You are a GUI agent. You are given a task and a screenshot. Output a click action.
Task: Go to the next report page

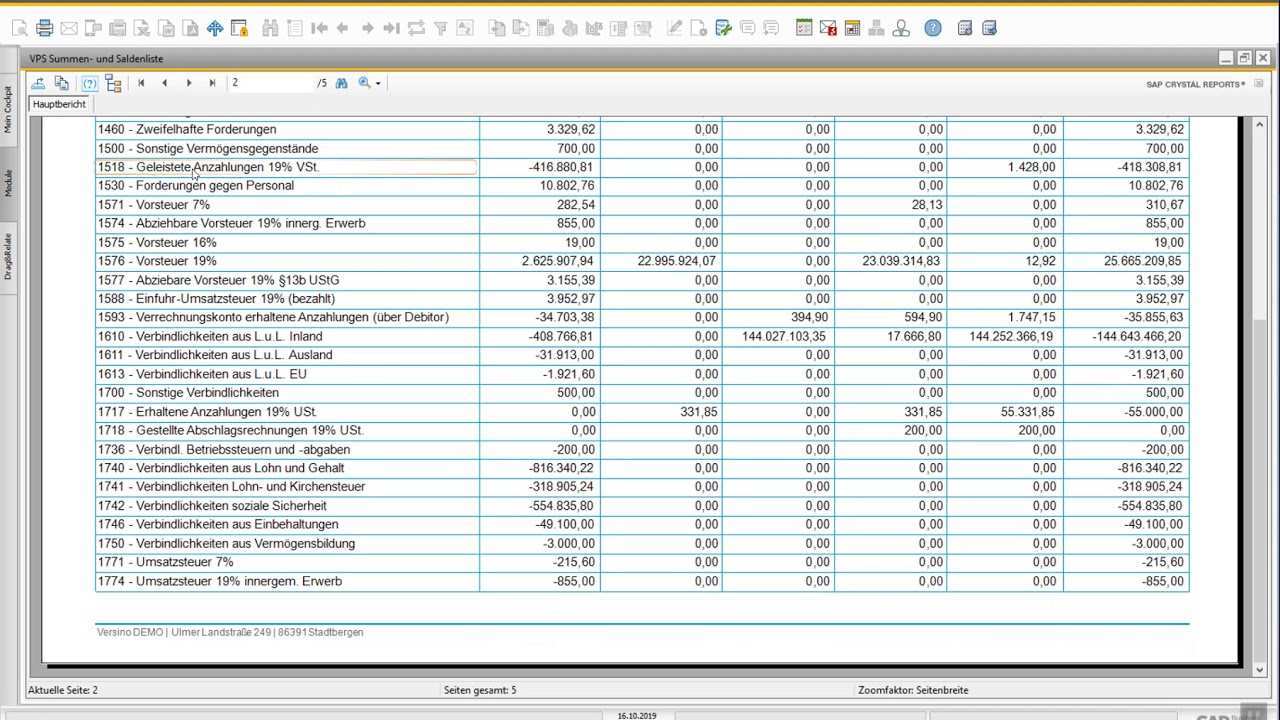pyautogui.click(x=189, y=83)
